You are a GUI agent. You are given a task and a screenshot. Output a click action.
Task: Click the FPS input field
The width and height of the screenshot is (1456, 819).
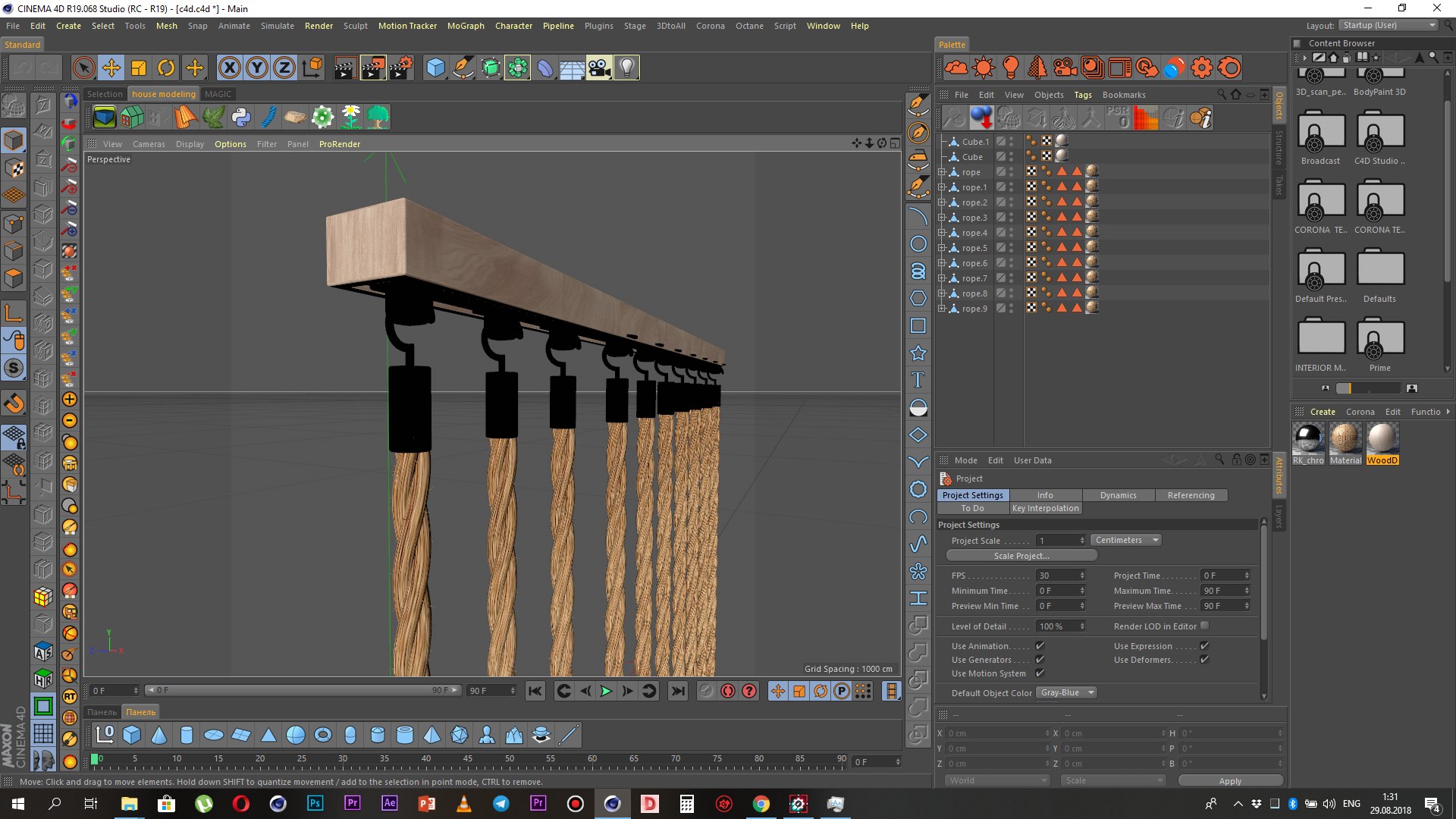[1061, 576]
